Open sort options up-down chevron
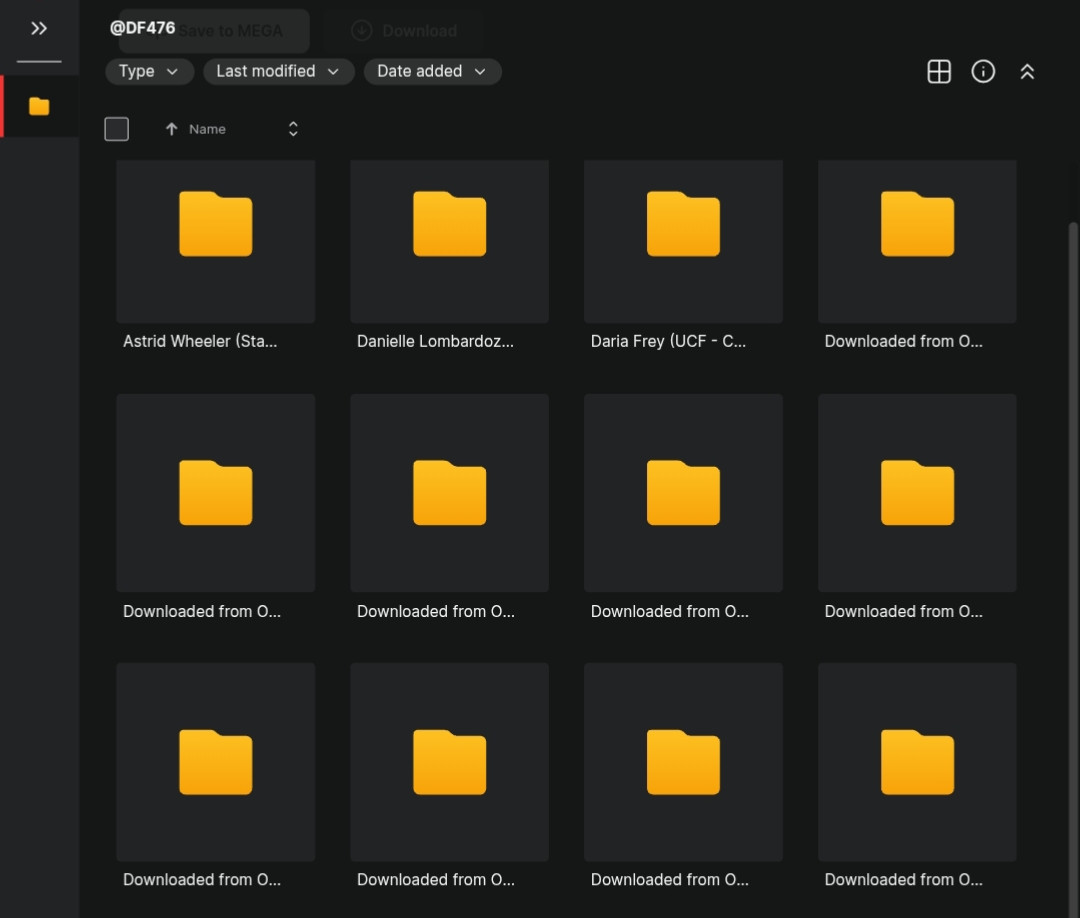Viewport: 1080px width, 918px height. click(x=293, y=129)
